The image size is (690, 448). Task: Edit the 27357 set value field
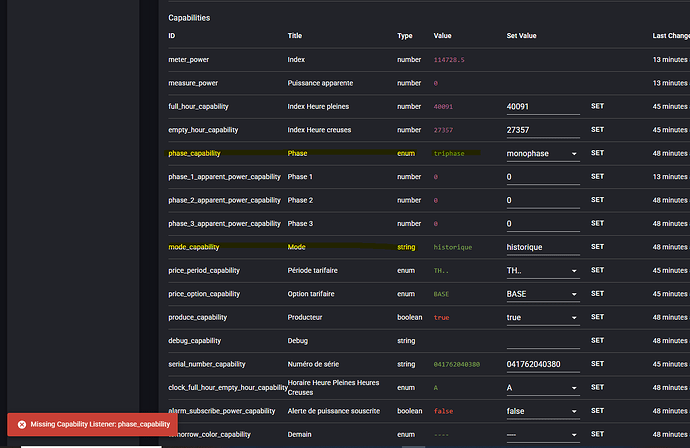543,130
